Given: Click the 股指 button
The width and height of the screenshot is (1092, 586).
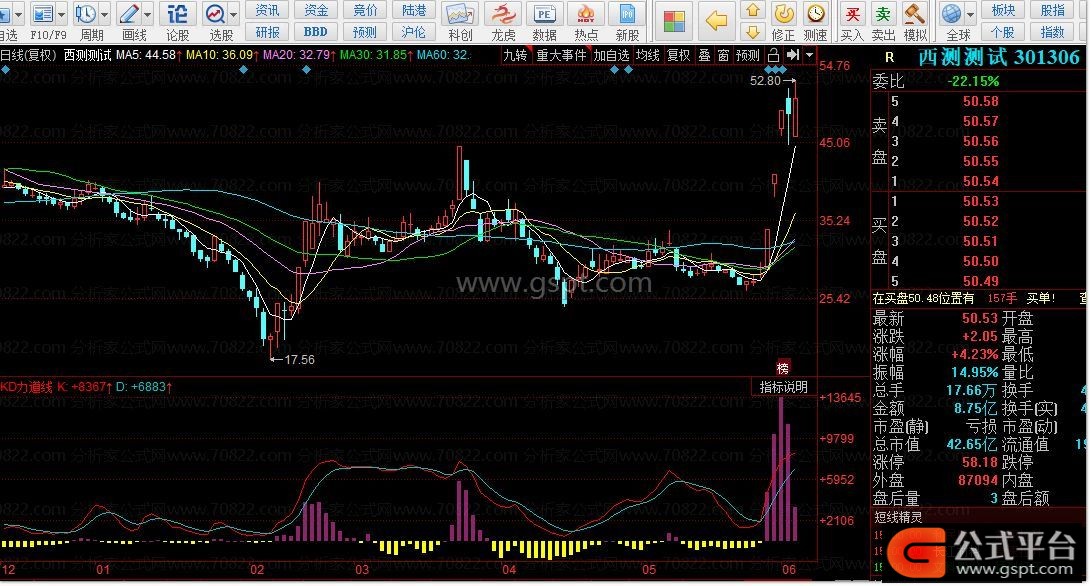Looking at the screenshot, I should click(1053, 10).
